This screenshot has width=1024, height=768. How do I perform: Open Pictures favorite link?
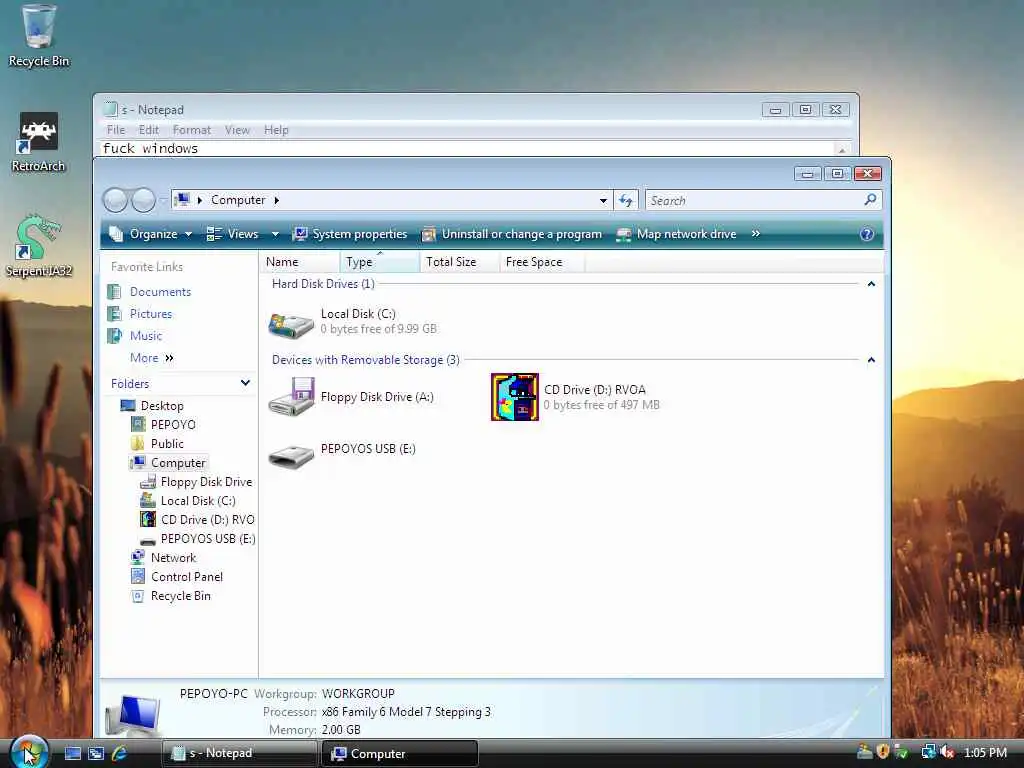pos(151,314)
